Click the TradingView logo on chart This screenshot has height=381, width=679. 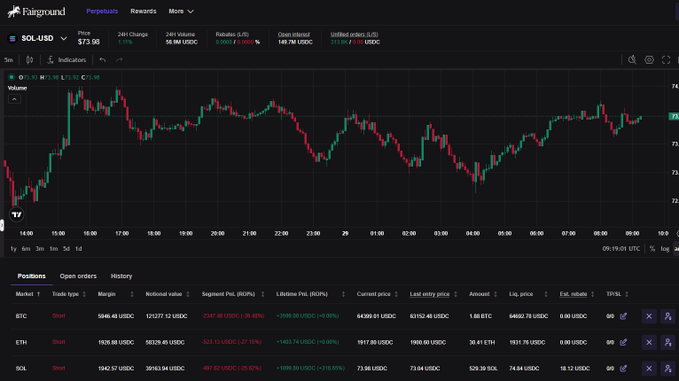(16, 214)
